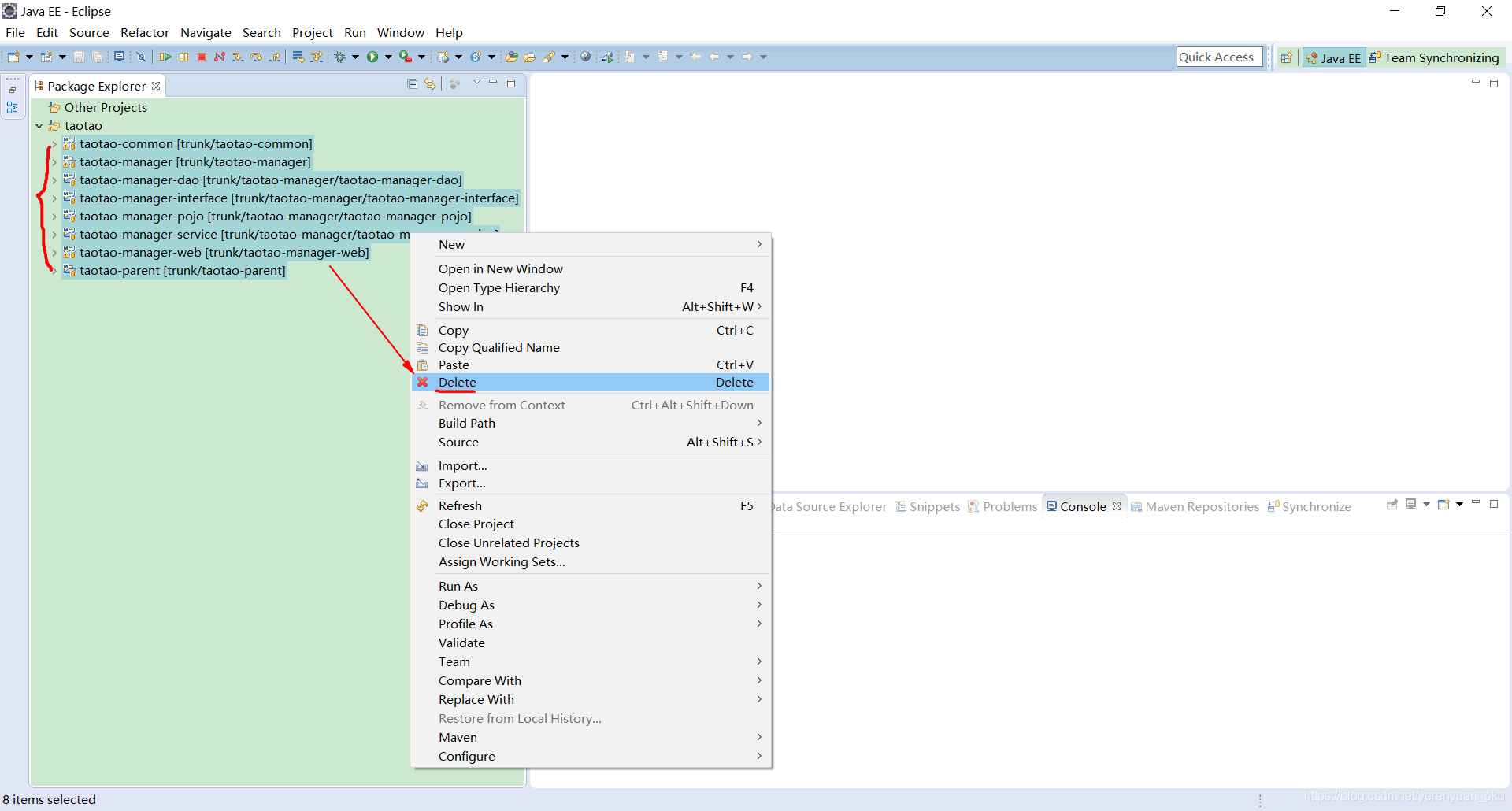1512x811 pixels.
Task: Select the taotao-parent project row
Action: point(174,270)
